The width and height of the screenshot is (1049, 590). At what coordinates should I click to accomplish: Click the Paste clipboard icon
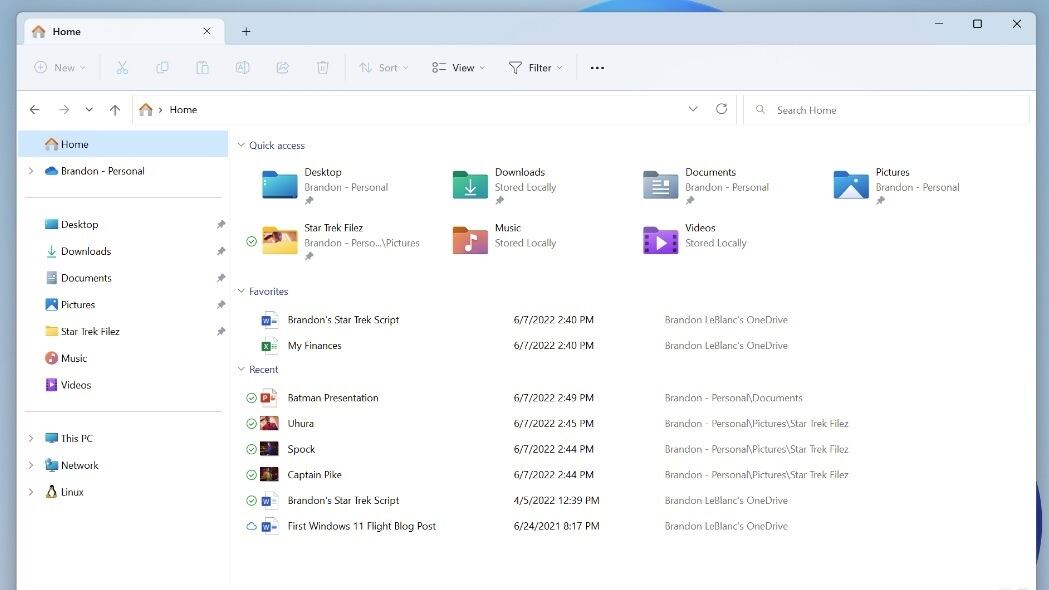click(x=202, y=68)
